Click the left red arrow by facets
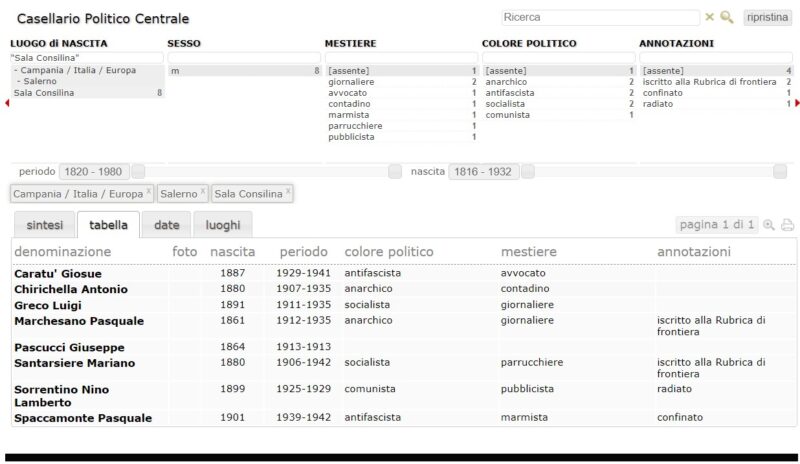Screen dimensions: 800x464 7,103
